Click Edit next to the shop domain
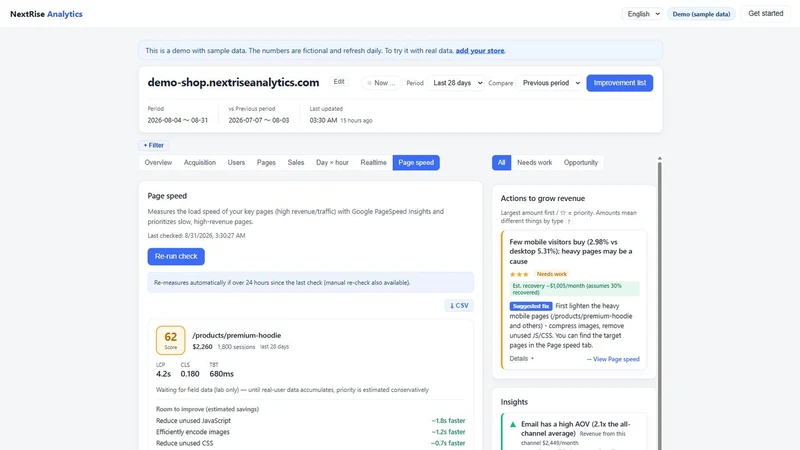The width and height of the screenshot is (800, 450). (x=339, y=82)
